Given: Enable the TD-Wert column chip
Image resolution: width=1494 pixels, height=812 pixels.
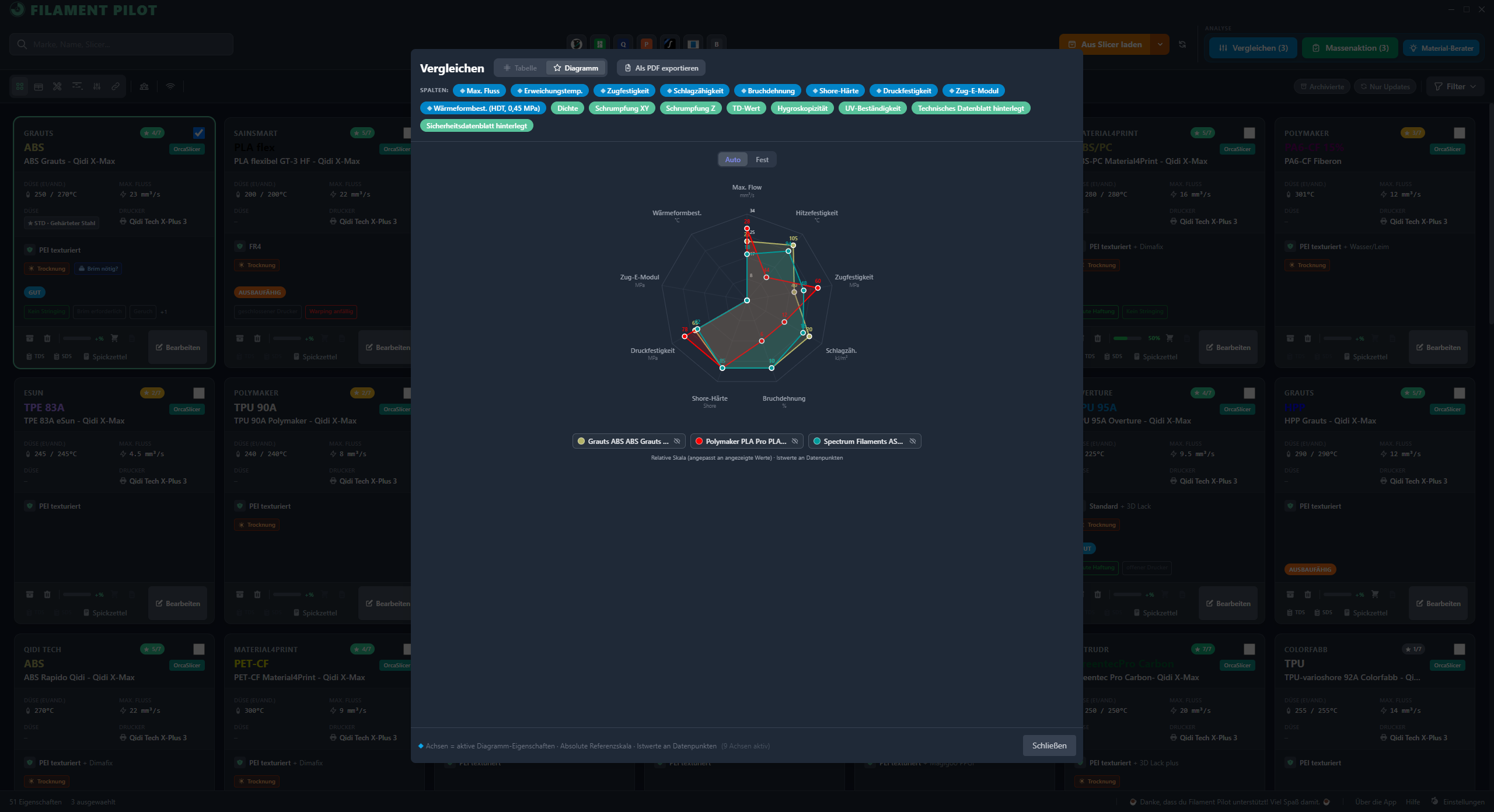Looking at the screenshot, I should (x=746, y=108).
